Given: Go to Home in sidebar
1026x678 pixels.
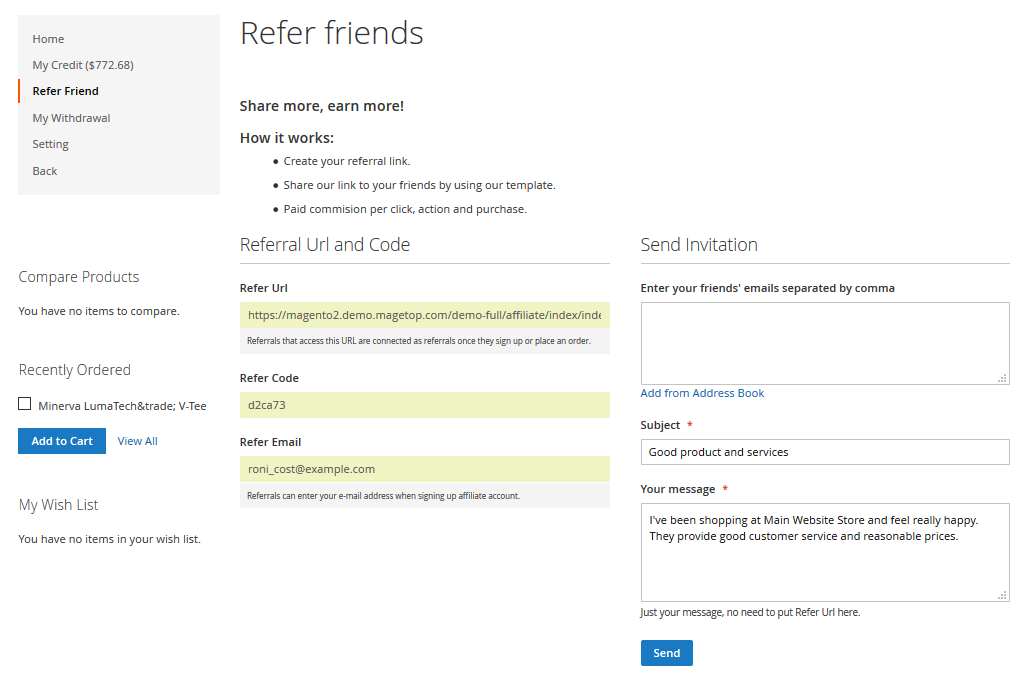Looking at the screenshot, I should coord(48,39).
